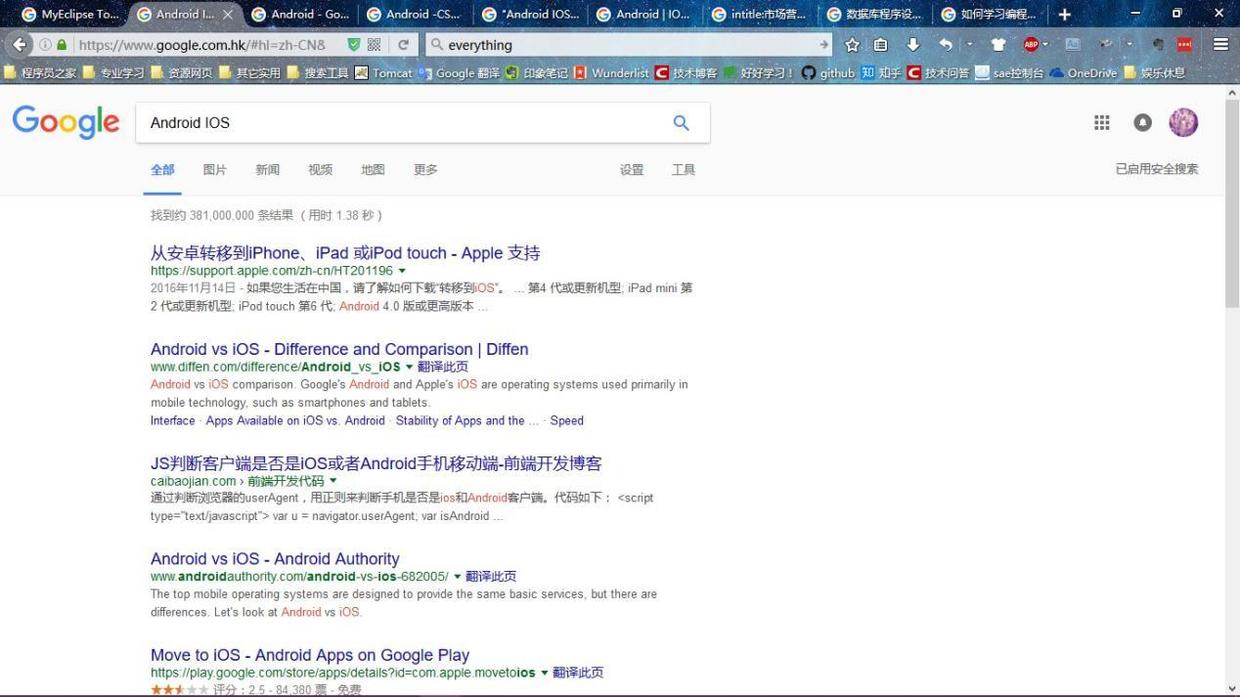Expand the Adblock Plus dropdown arrow
This screenshot has height=697, width=1240.
click(x=1046, y=44)
